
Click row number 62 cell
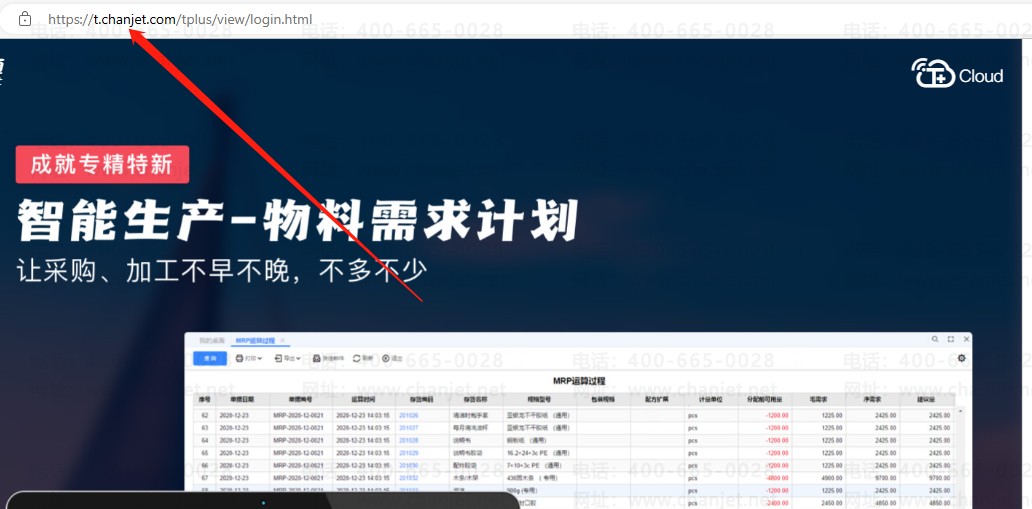204,415
